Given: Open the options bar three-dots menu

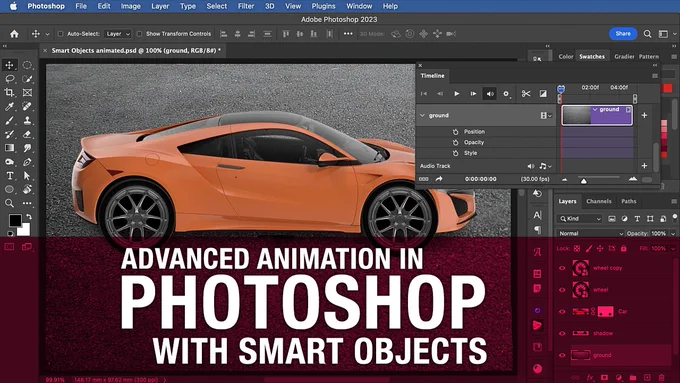Looking at the screenshot, I should [x=348, y=34].
